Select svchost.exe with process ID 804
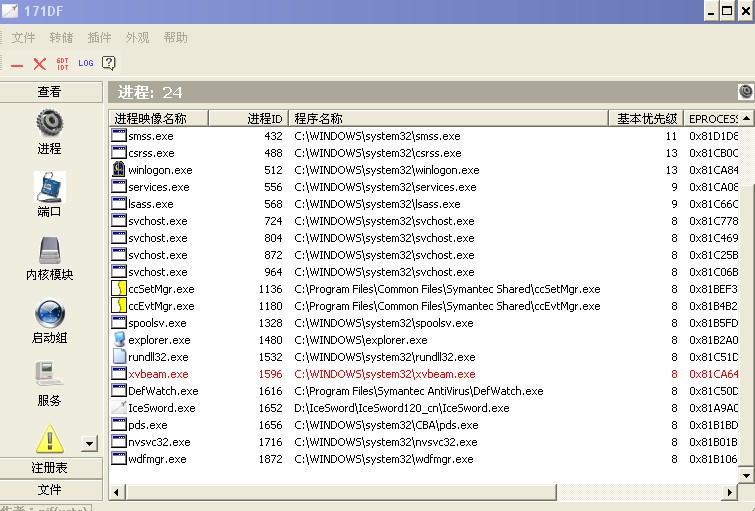 click(x=424, y=237)
